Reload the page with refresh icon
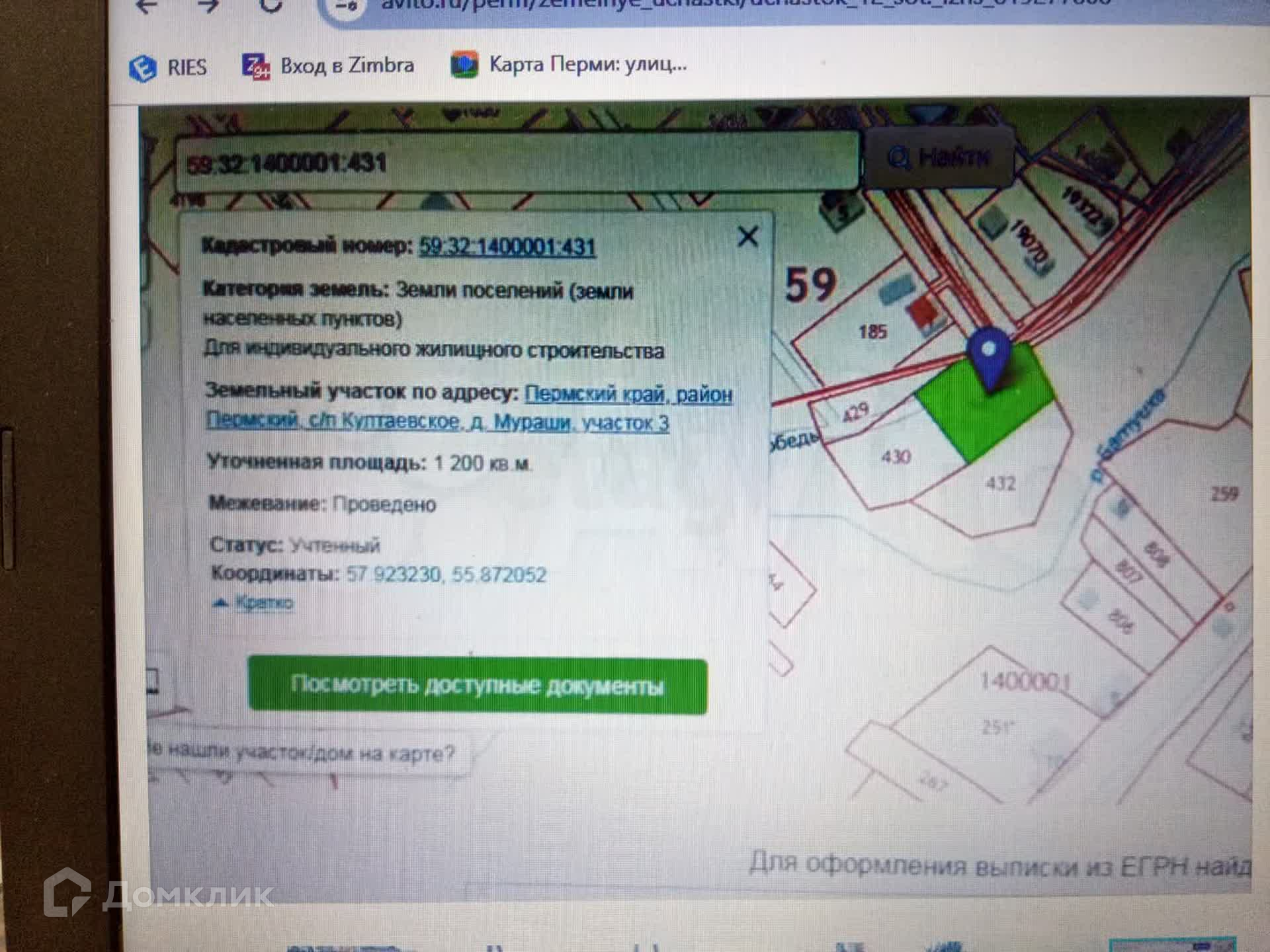The height and width of the screenshot is (952, 1270). click(271, 5)
